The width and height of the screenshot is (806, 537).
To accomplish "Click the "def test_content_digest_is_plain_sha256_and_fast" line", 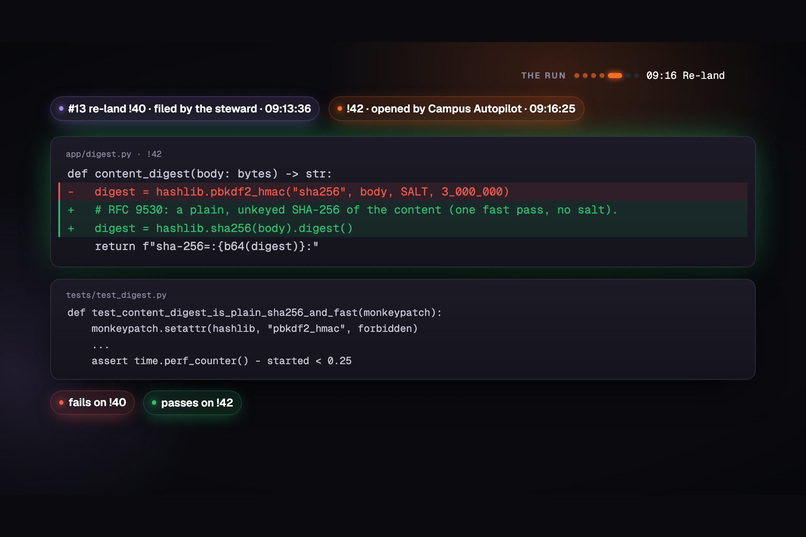I will [x=254, y=312].
